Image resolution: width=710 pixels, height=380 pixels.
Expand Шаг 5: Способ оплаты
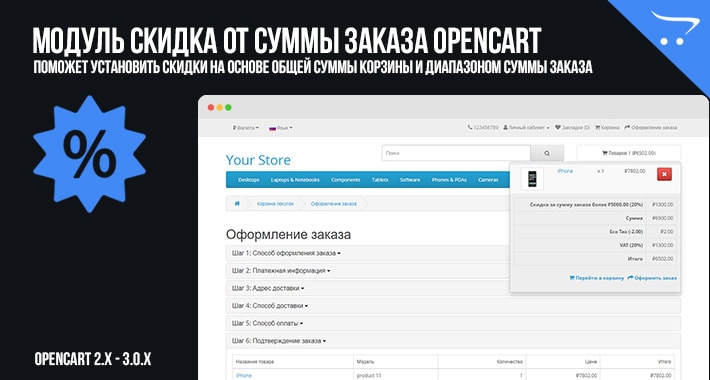coord(268,323)
